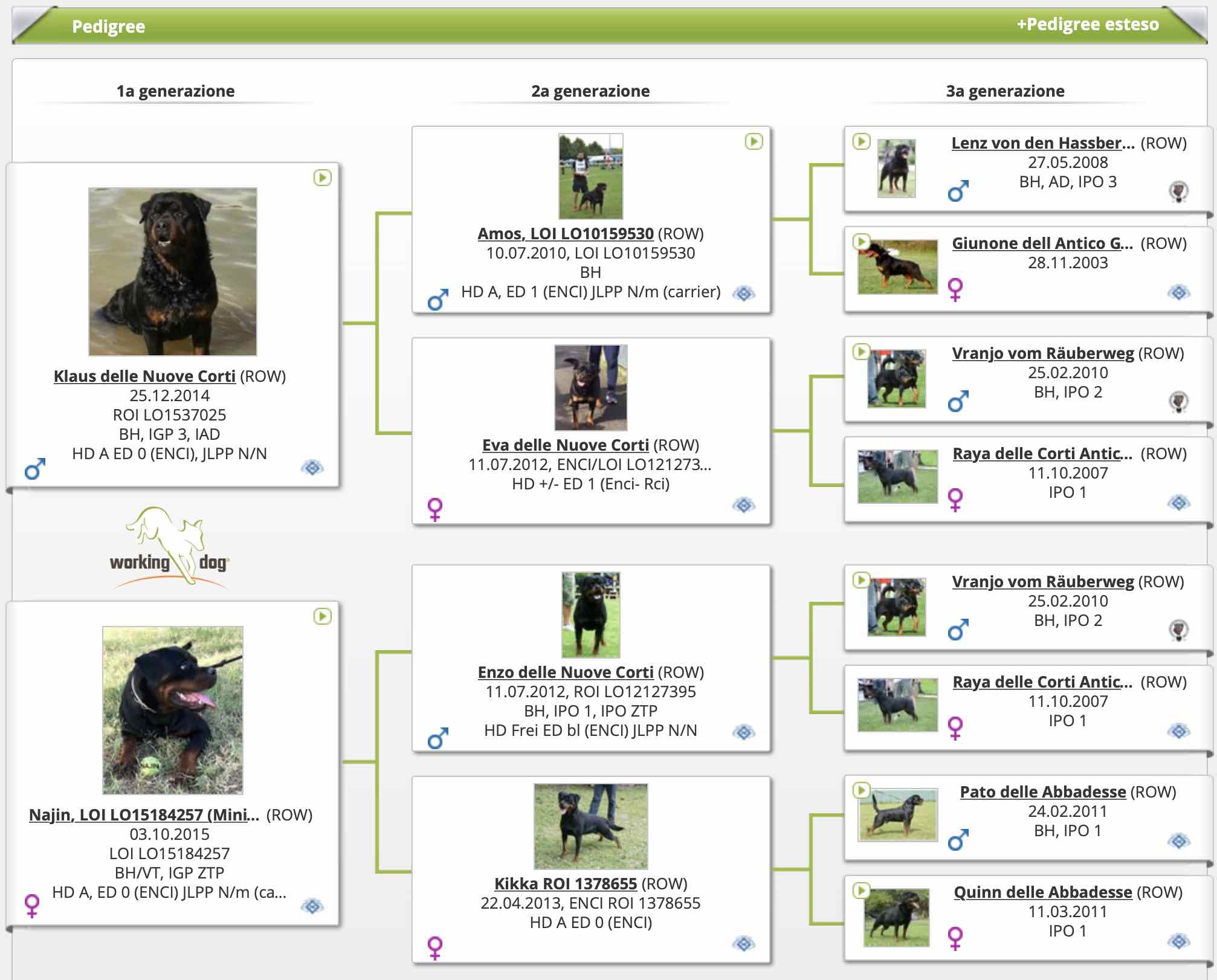Click the female symbol on Quinn delle Abbadesse card
This screenshot has height=980, width=1217.
(x=955, y=938)
